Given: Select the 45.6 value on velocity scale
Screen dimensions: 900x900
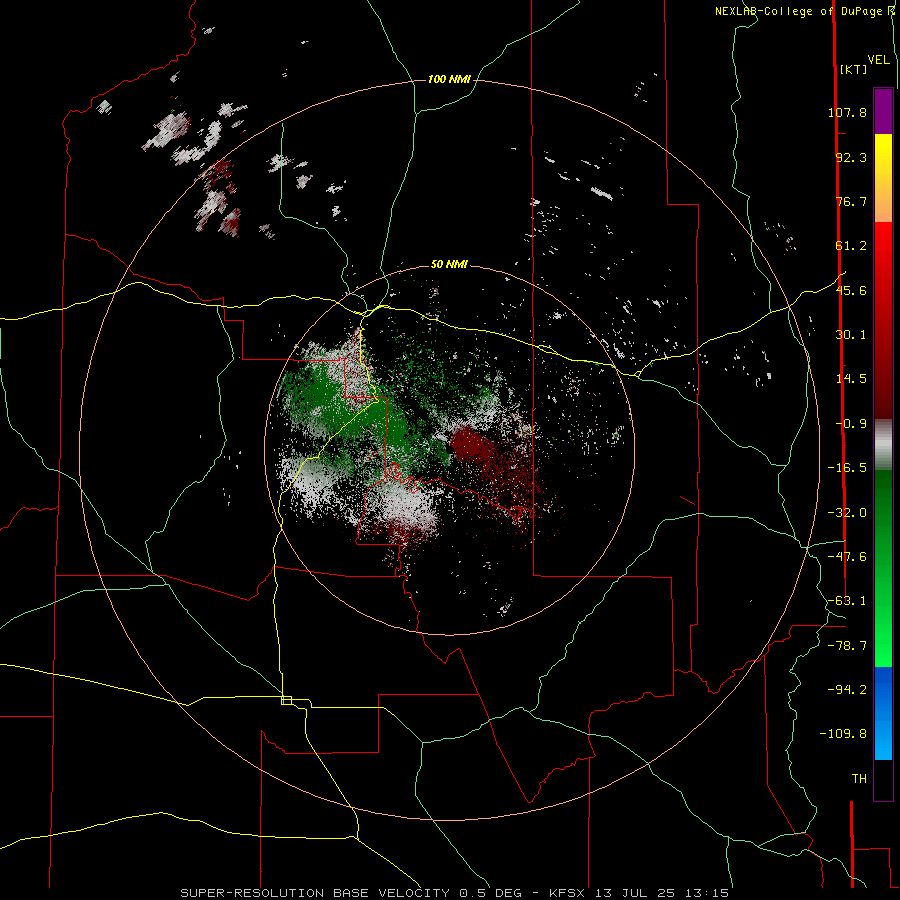Looking at the screenshot, I should [x=851, y=290].
